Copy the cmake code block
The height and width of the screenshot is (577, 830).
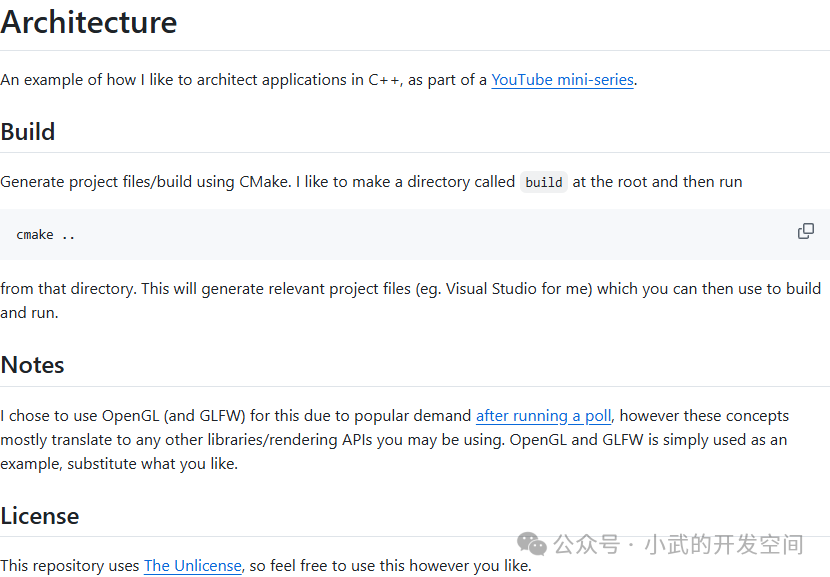(806, 231)
